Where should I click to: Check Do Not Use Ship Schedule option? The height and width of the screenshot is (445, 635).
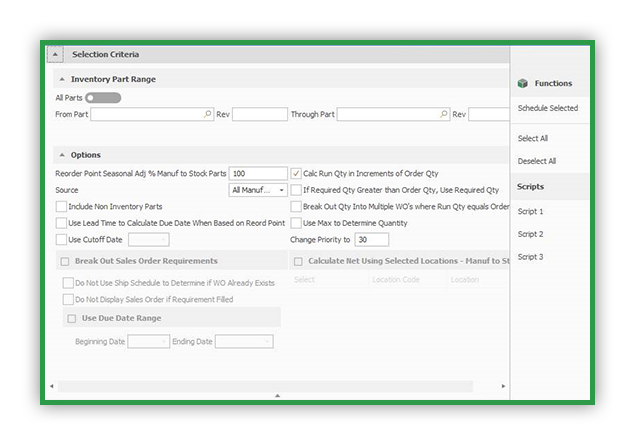point(68,283)
